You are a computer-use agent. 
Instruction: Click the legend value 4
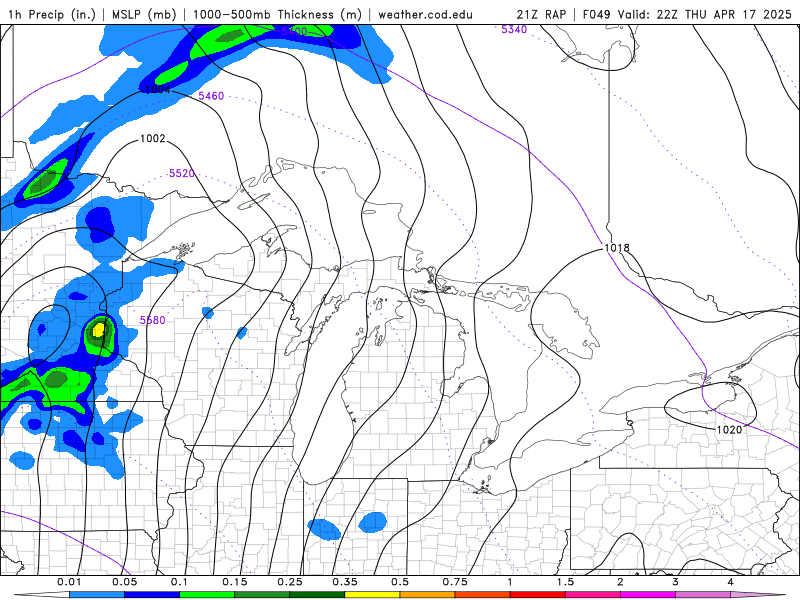click(x=730, y=582)
